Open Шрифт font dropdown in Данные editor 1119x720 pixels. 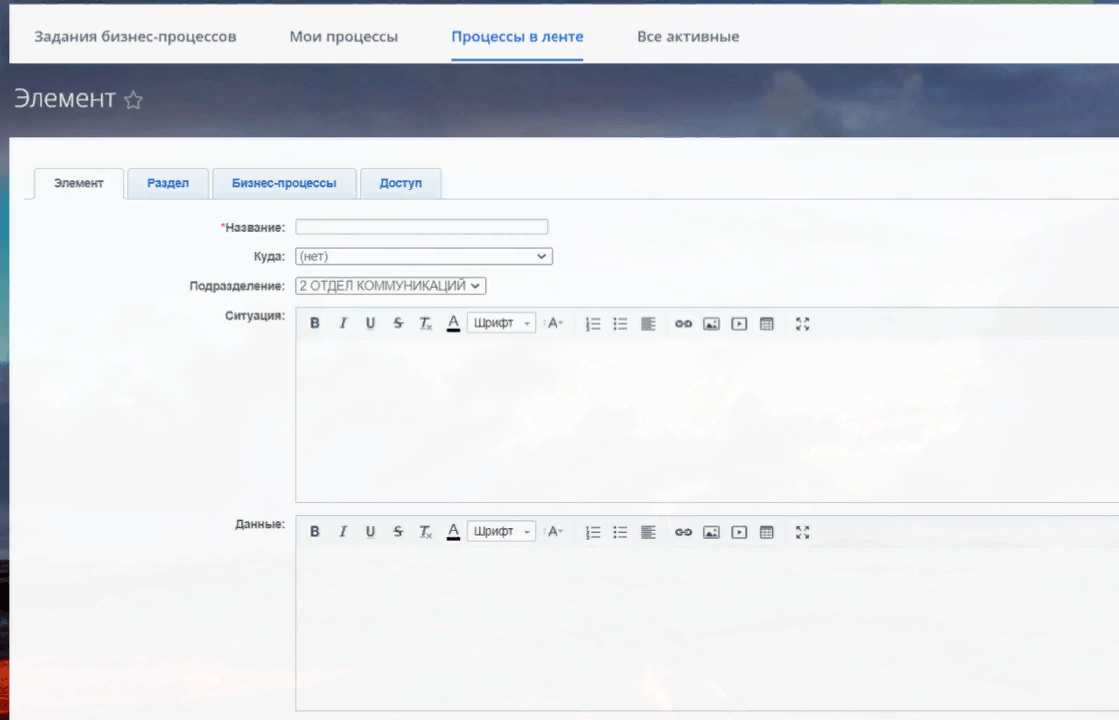click(502, 532)
